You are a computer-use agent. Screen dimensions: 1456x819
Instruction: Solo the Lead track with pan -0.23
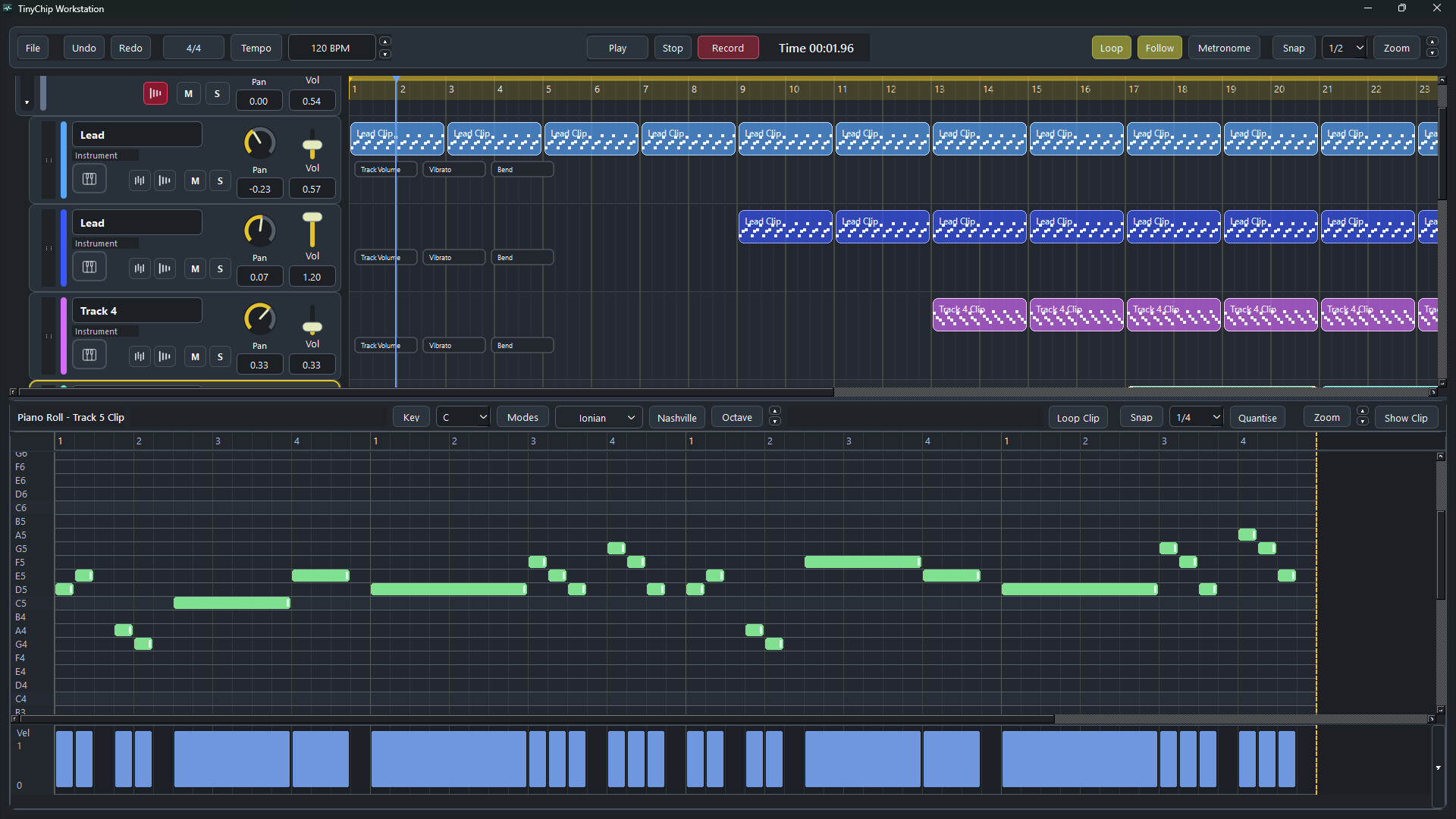coord(220,180)
